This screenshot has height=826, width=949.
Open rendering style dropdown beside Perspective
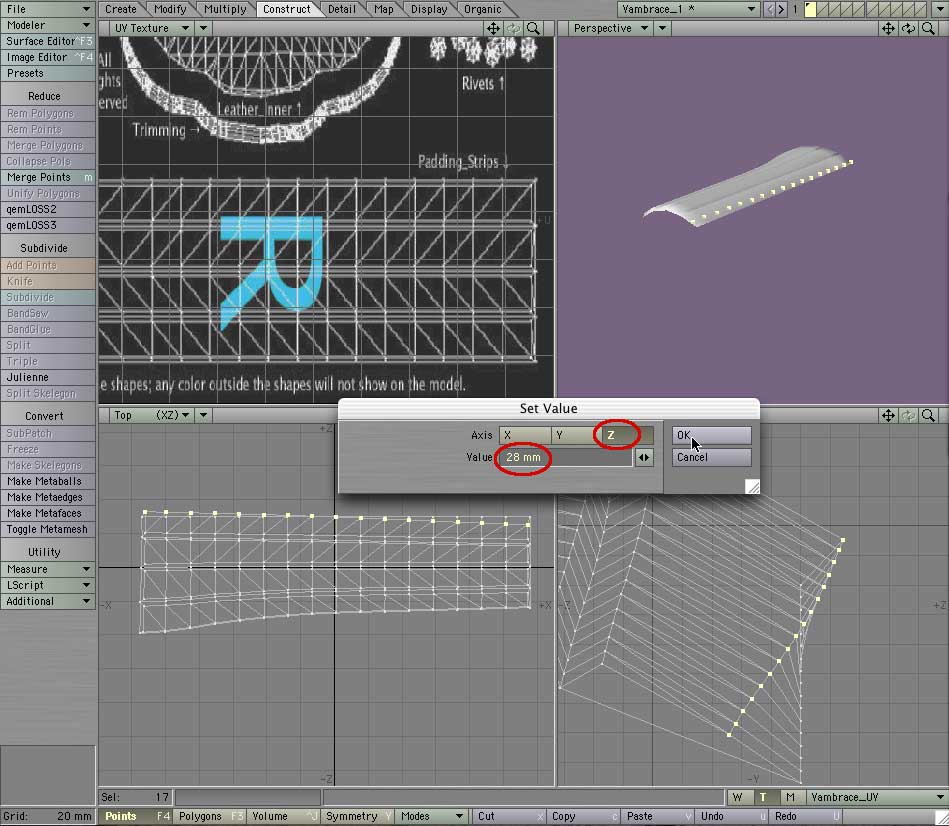tap(662, 28)
